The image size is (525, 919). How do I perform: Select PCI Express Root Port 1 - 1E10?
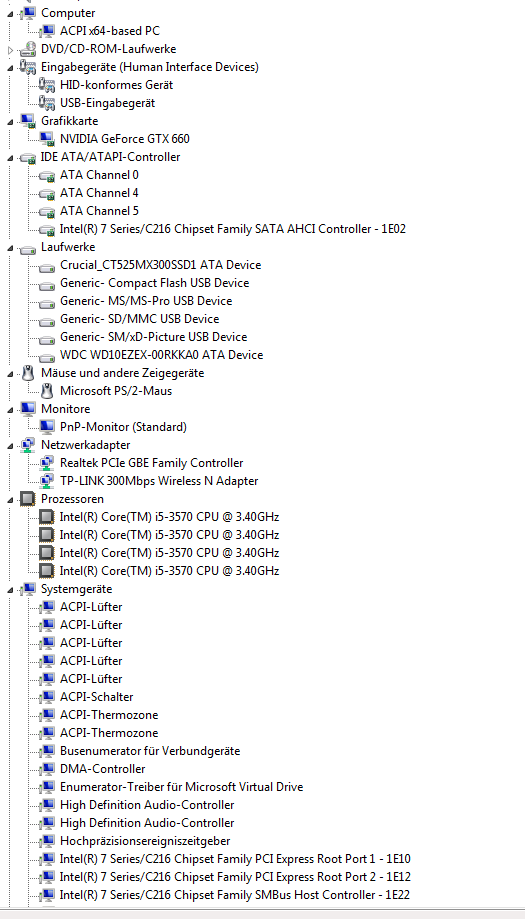[235, 859]
